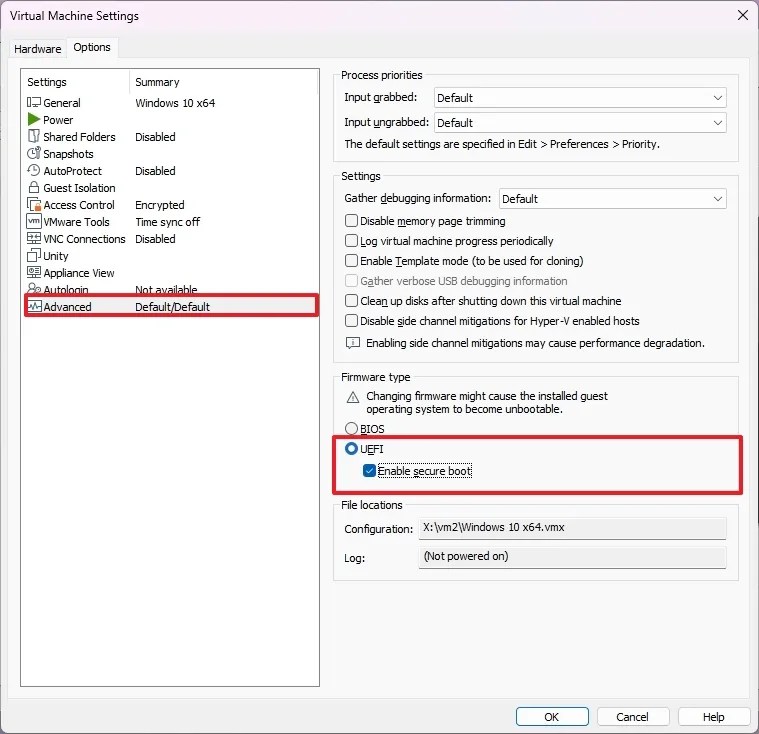
Task: Click the Guest Isolation lock icon
Action: click(34, 187)
